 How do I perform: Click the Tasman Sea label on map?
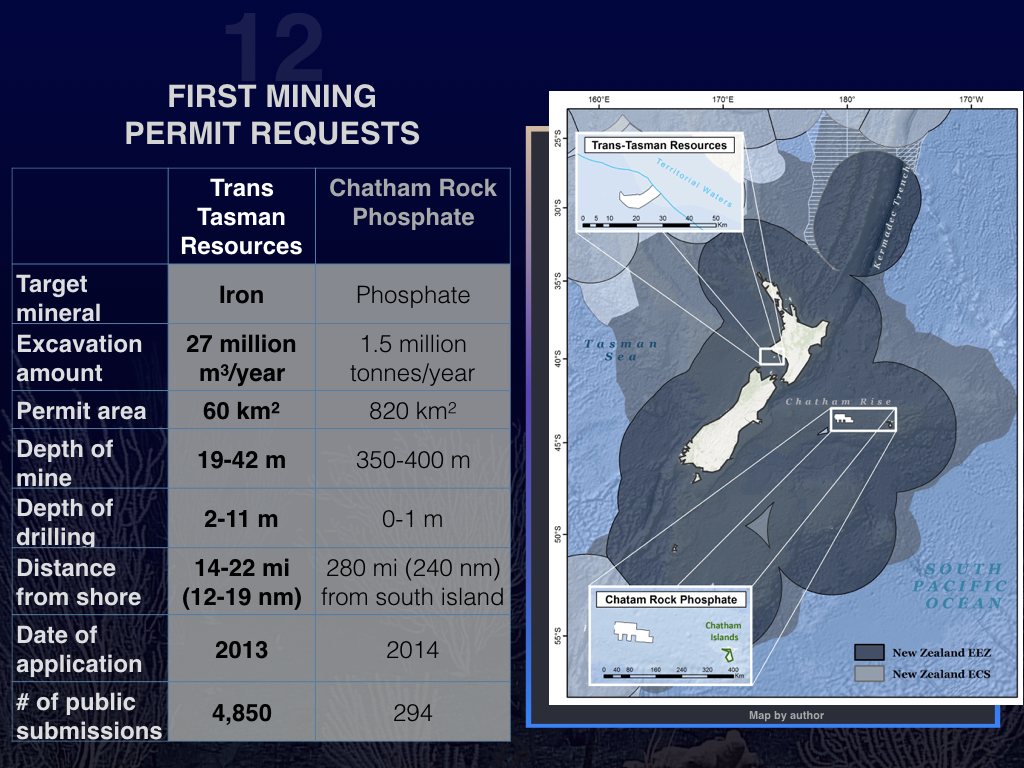click(x=621, y=350)
